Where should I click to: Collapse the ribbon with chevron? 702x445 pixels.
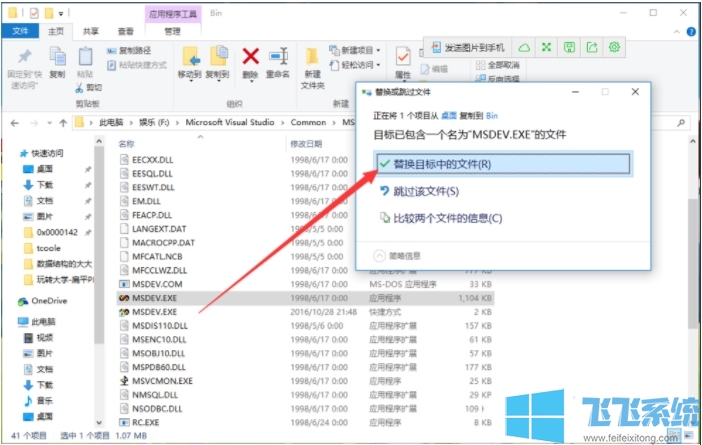click(x=676, y=32)
